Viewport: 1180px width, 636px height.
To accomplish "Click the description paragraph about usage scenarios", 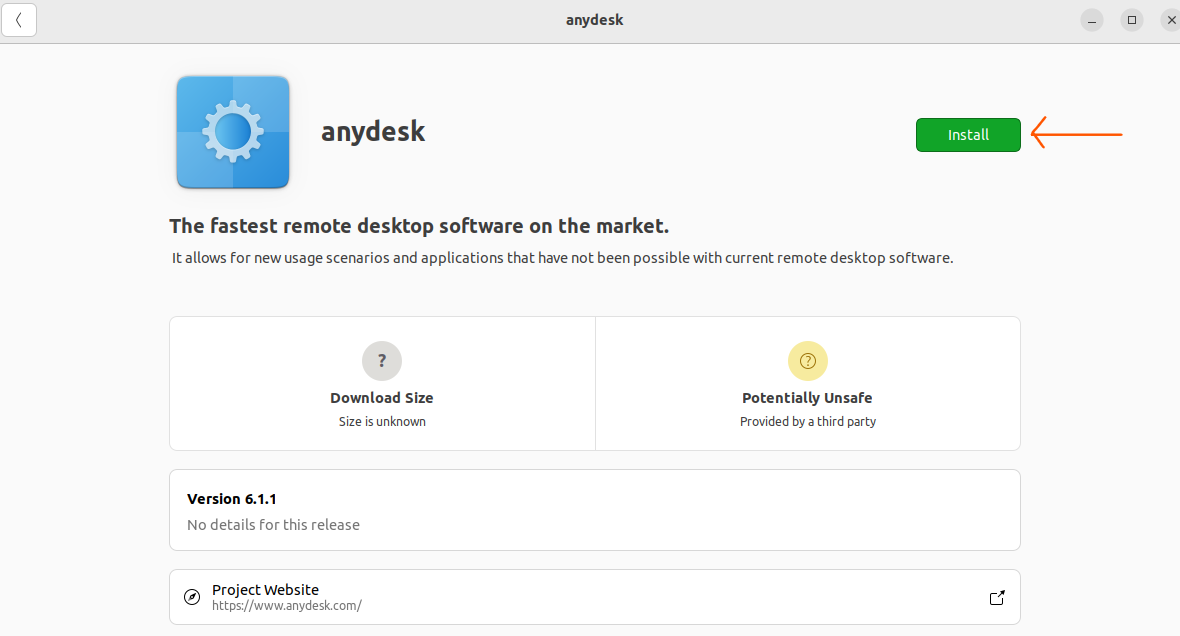I will 563,258.
